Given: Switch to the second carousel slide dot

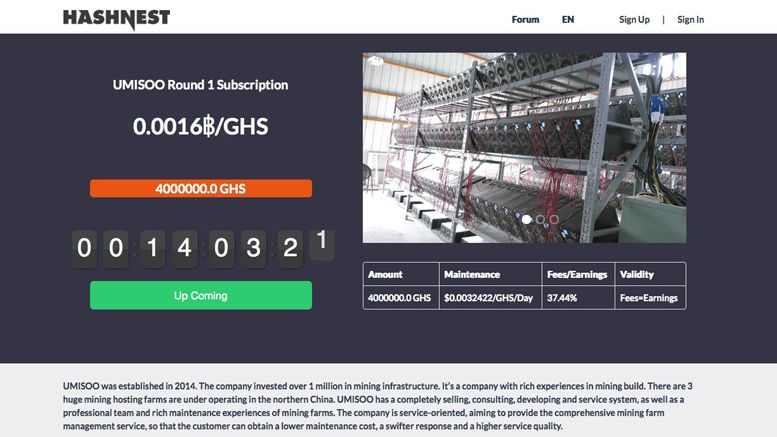Looking at the screenshot, I should [x=541, y=219].
